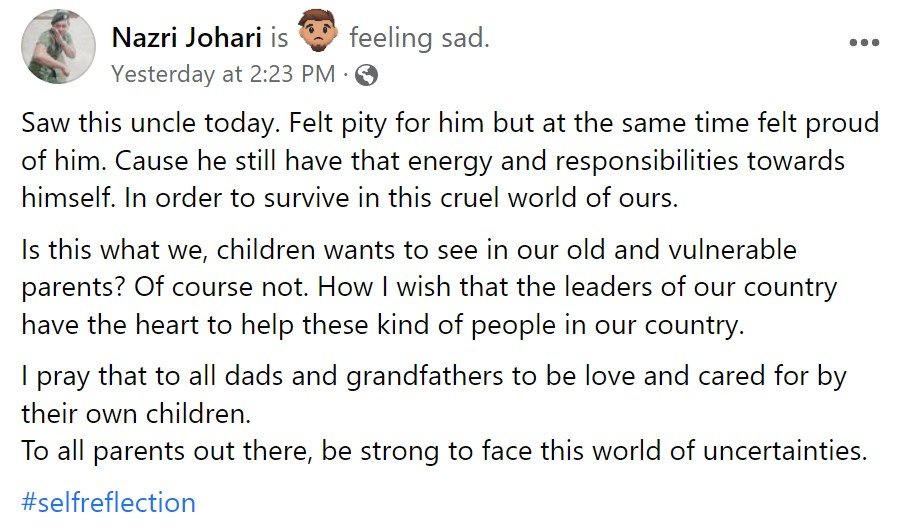Follow the #selfreflection hashtag link
Image resolution: width=918 pixels, height=532 pixels.
[x=108, y=501]
